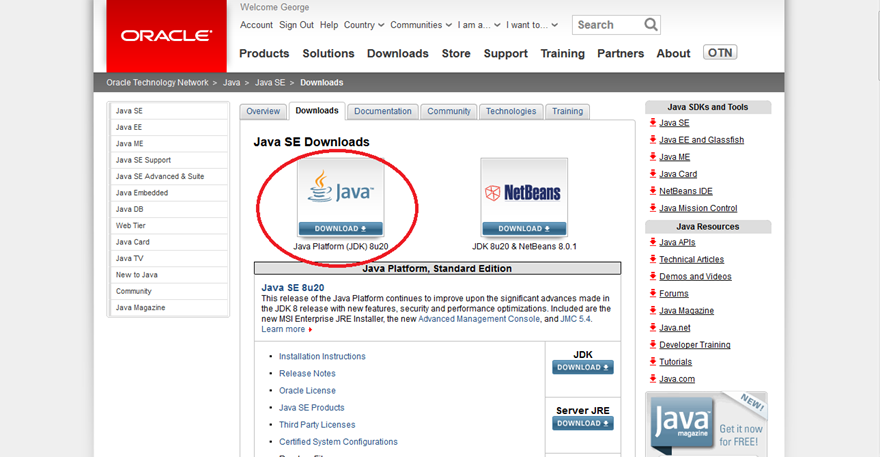This screenshot has width=880, height=457.
Task: Expand the 'I want to...' dropdown
Action: tap(530, 25)
